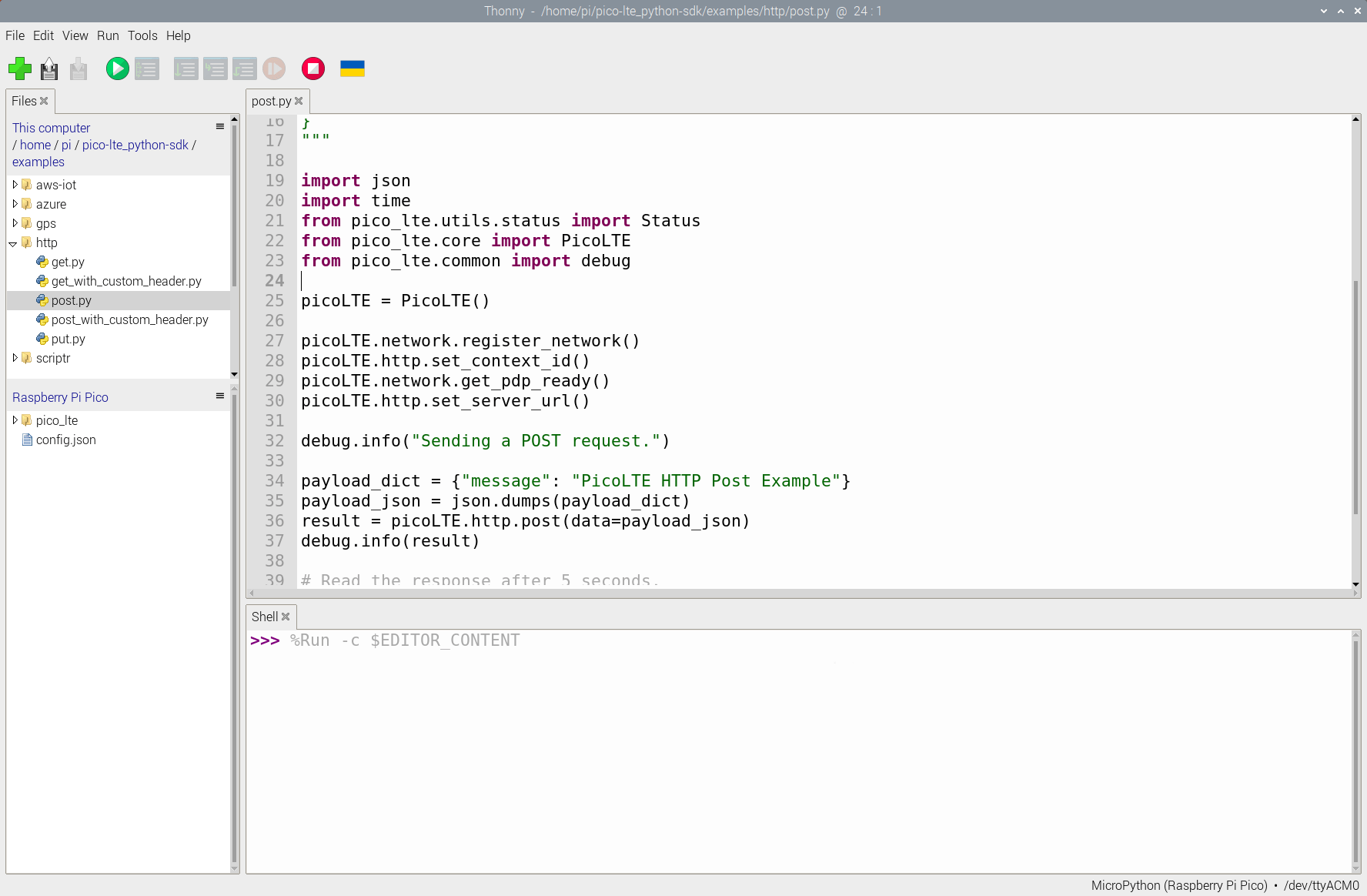Close the Shell panel tab
1367x896 pixels.
(x=286, y=617)
